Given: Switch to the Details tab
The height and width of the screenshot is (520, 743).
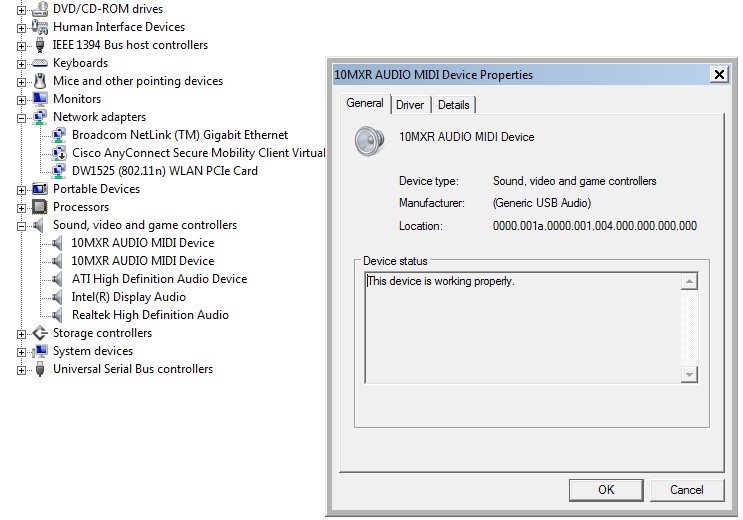Looking at the screenshot, I should tap(453, 105).
